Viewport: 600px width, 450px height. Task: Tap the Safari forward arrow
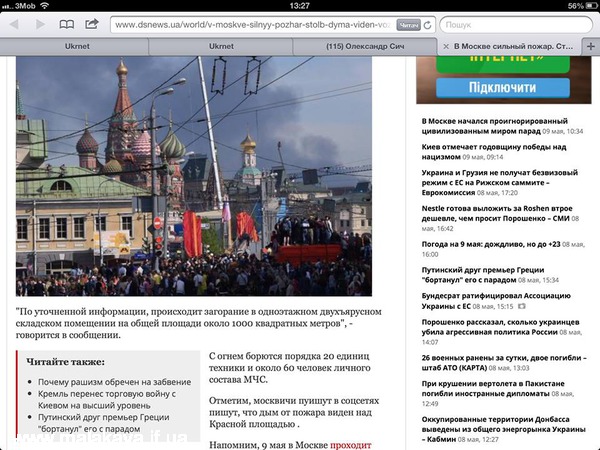(x=40, y=24)
